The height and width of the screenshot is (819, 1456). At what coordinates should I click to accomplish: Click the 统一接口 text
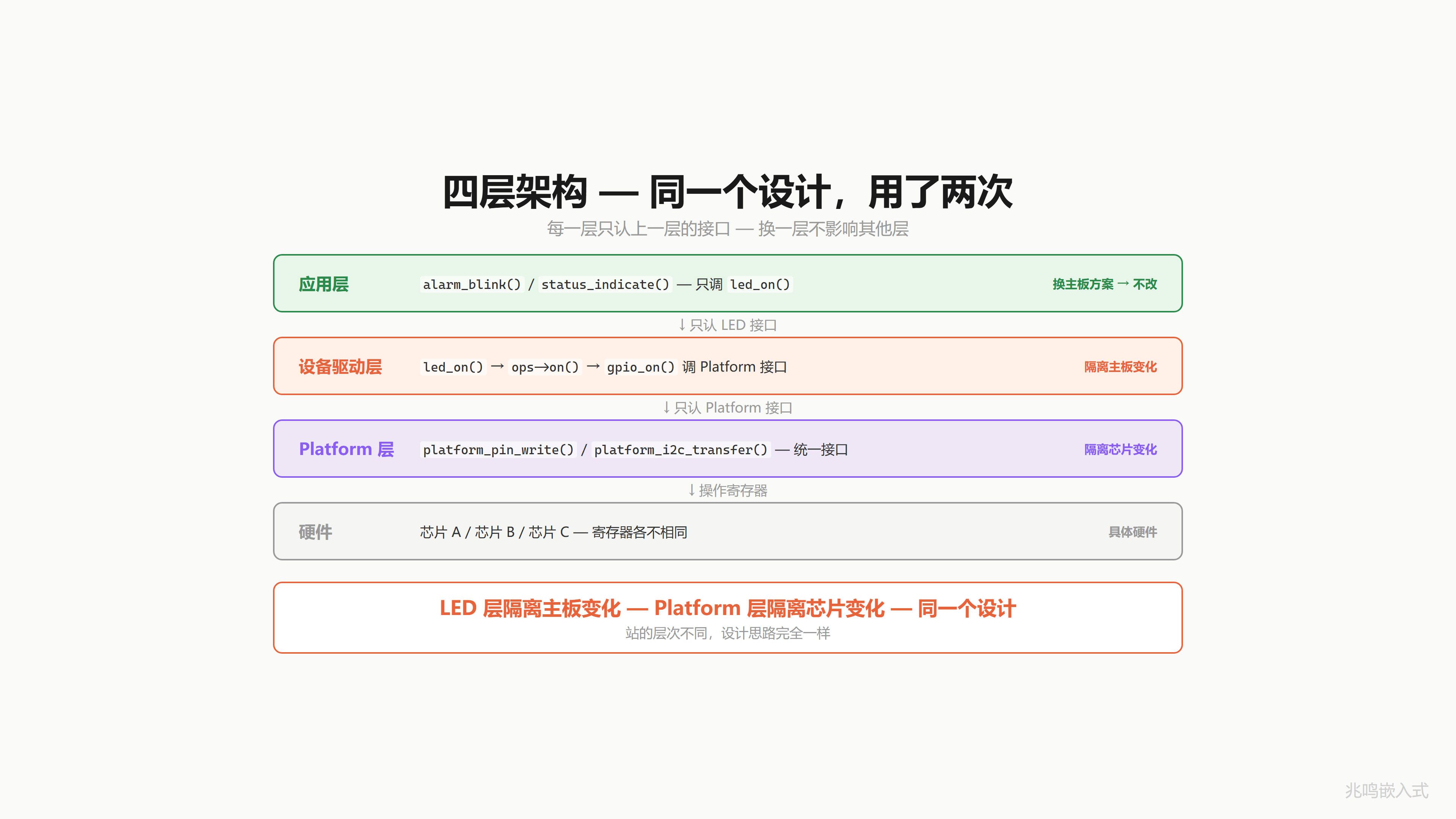point(821,449)
